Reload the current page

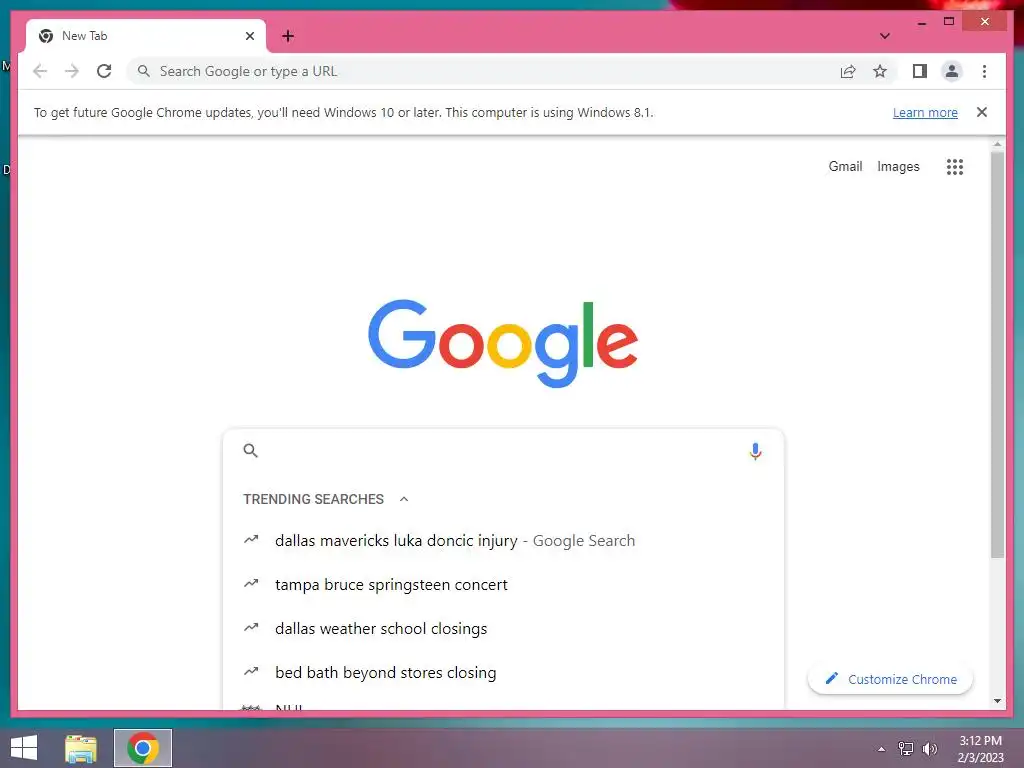pyautogui.click(x=104, y=71)
